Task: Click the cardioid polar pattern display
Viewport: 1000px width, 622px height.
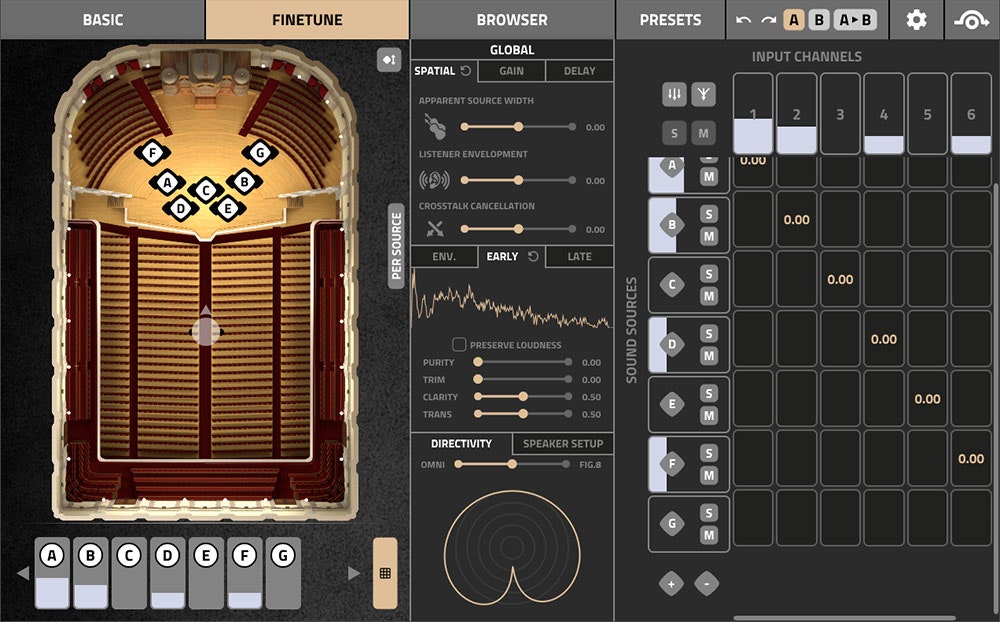Action: [x=512, y=547]
